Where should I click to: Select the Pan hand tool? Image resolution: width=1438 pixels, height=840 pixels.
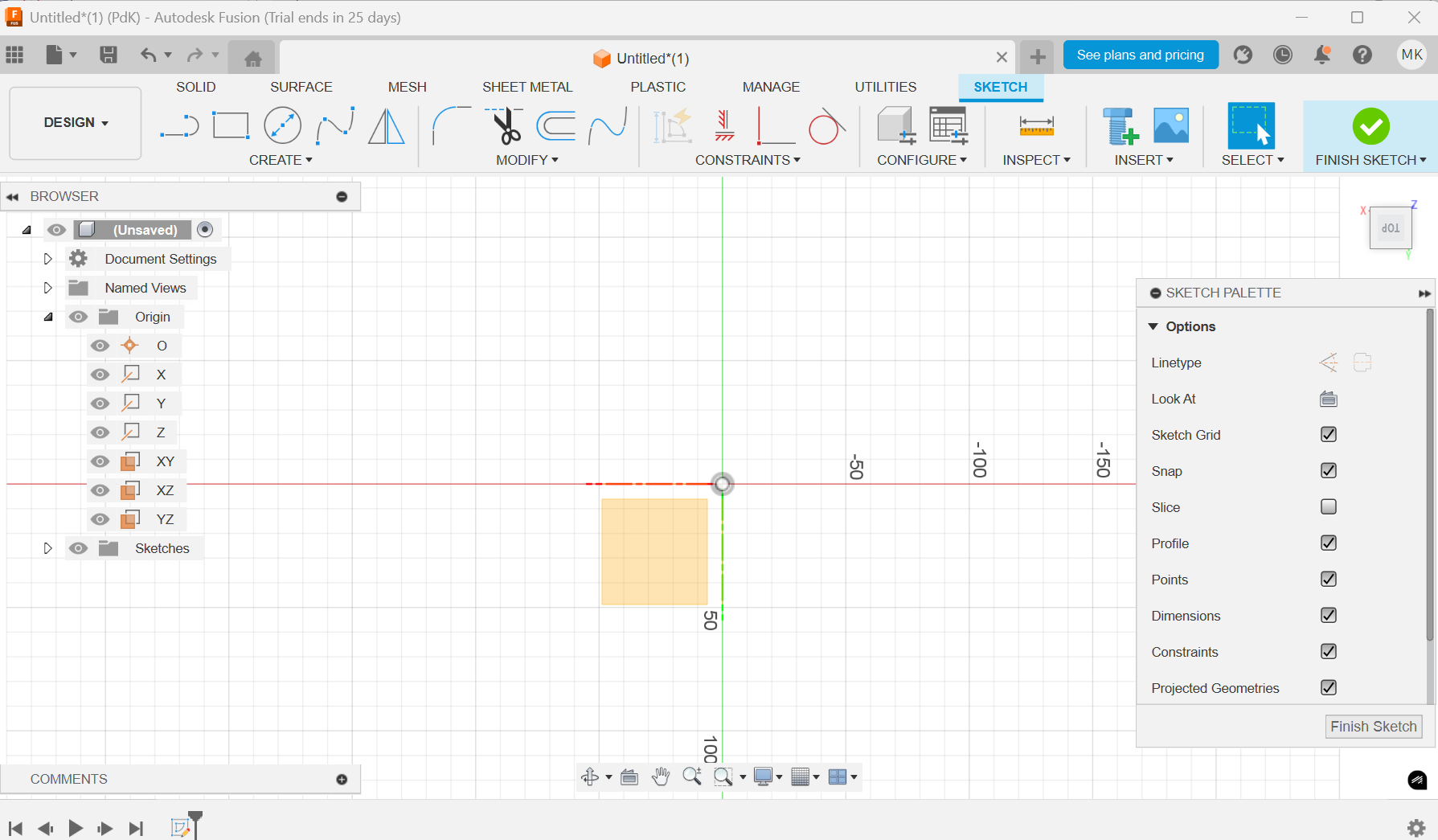pyautogui.click(x=661, y=776)
